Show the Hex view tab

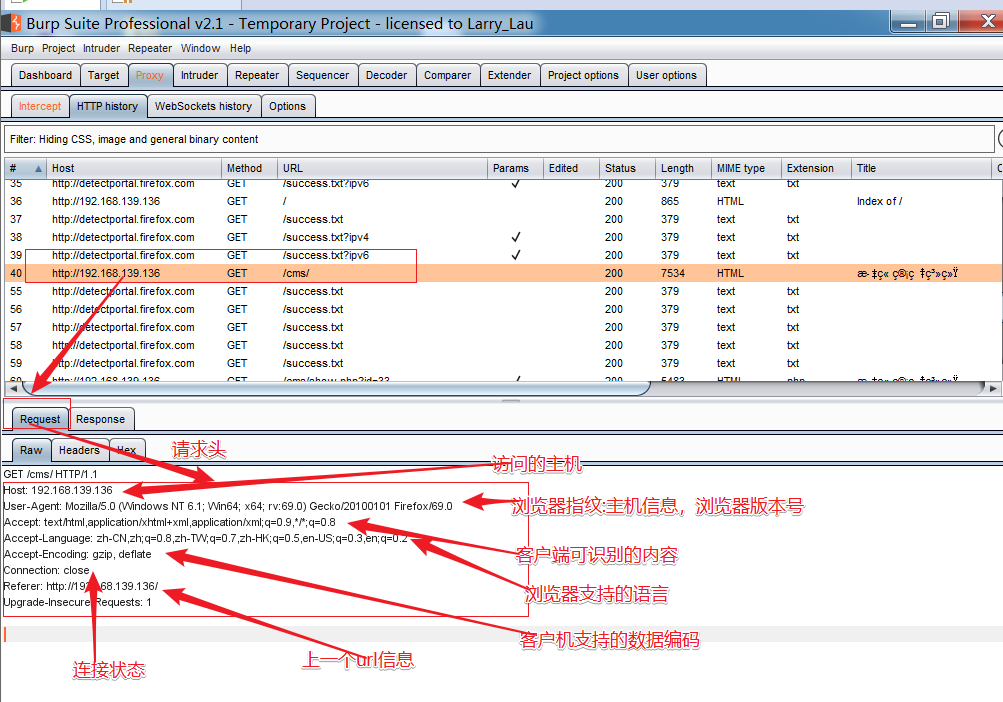point(127,450)
